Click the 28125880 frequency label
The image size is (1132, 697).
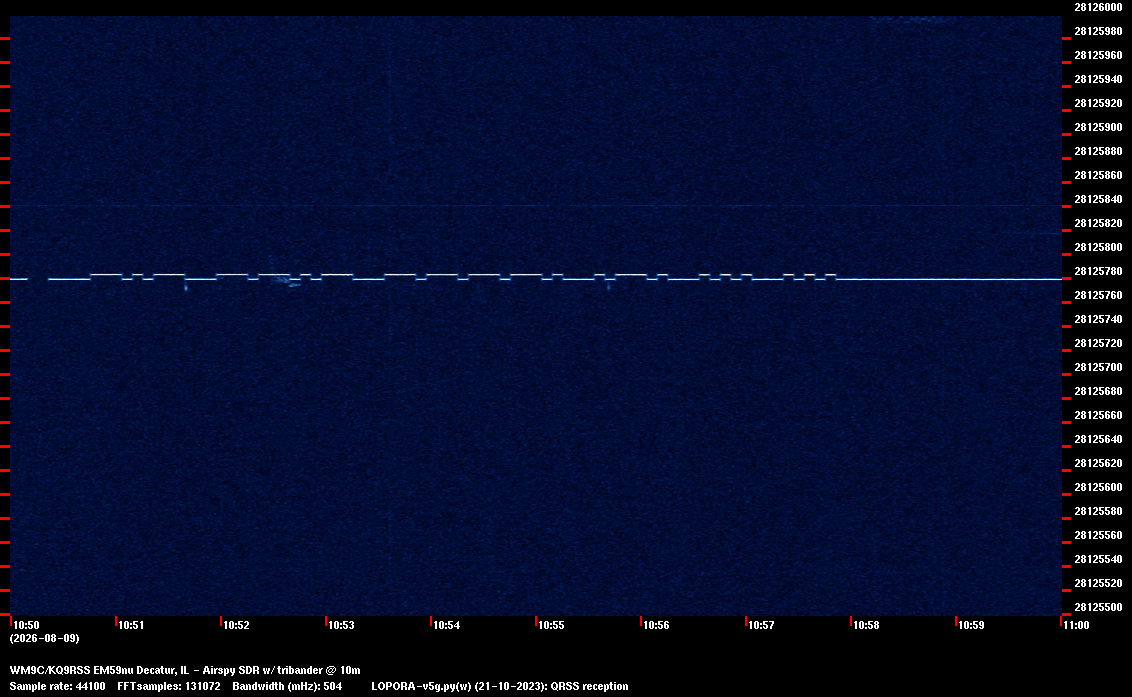click(1098, 151)
